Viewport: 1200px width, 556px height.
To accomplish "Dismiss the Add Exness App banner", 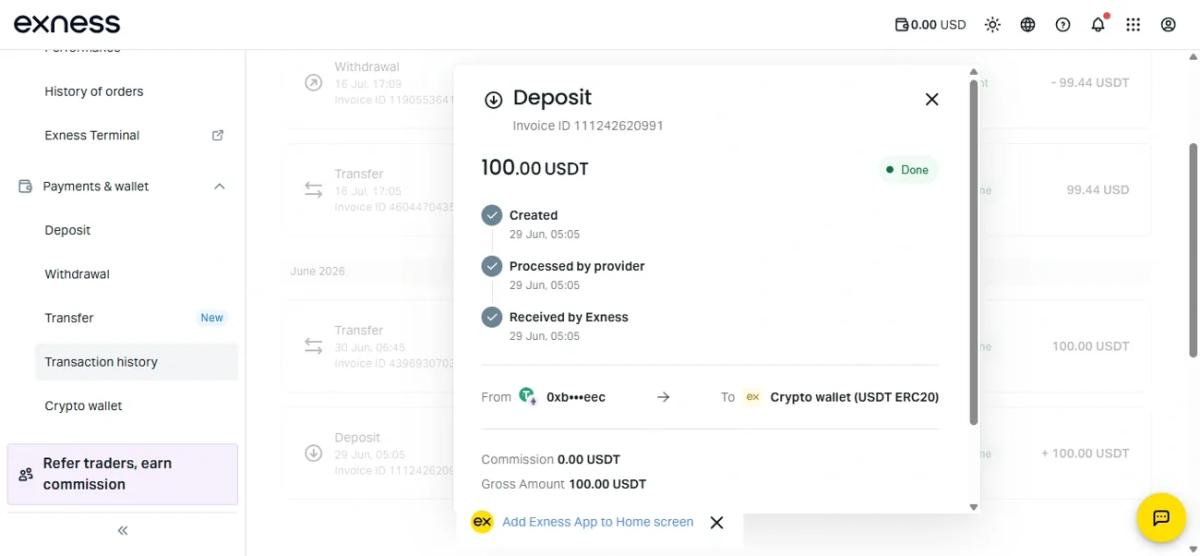I will tap(716, 522).
